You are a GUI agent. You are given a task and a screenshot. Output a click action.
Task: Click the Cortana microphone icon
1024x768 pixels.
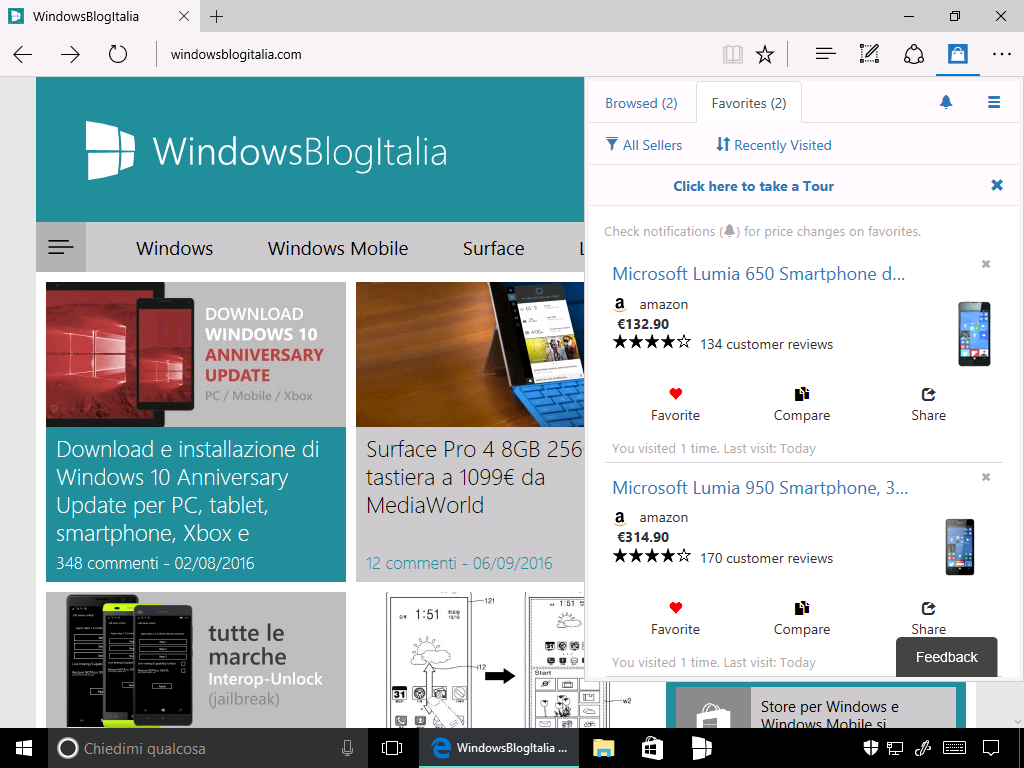click(x=347, y=748)
